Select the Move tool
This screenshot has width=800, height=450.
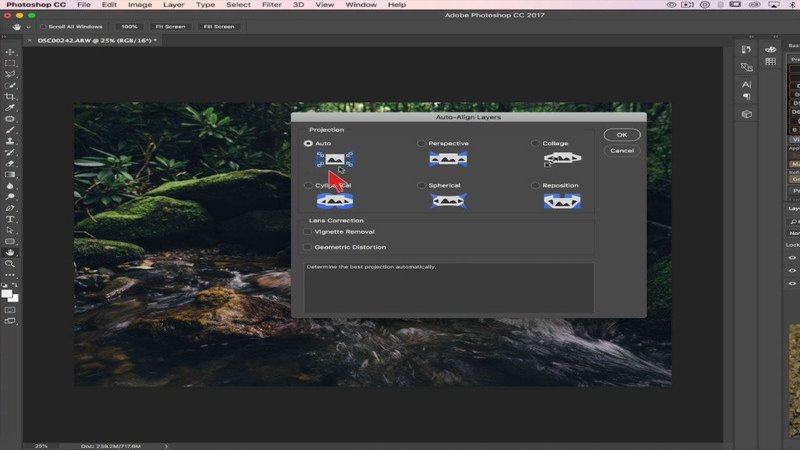pyautogui.click(x=10, y=51)
